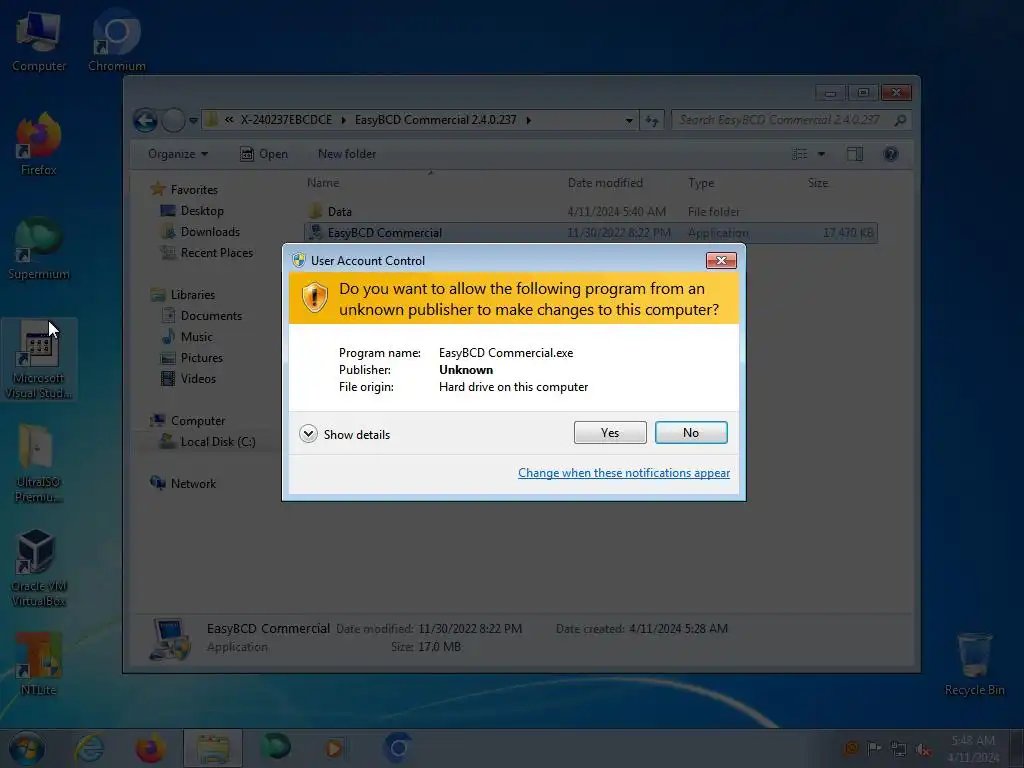Switch to Windows Explorer taskbar button
1024x768 pixels.
pos(213,748)
